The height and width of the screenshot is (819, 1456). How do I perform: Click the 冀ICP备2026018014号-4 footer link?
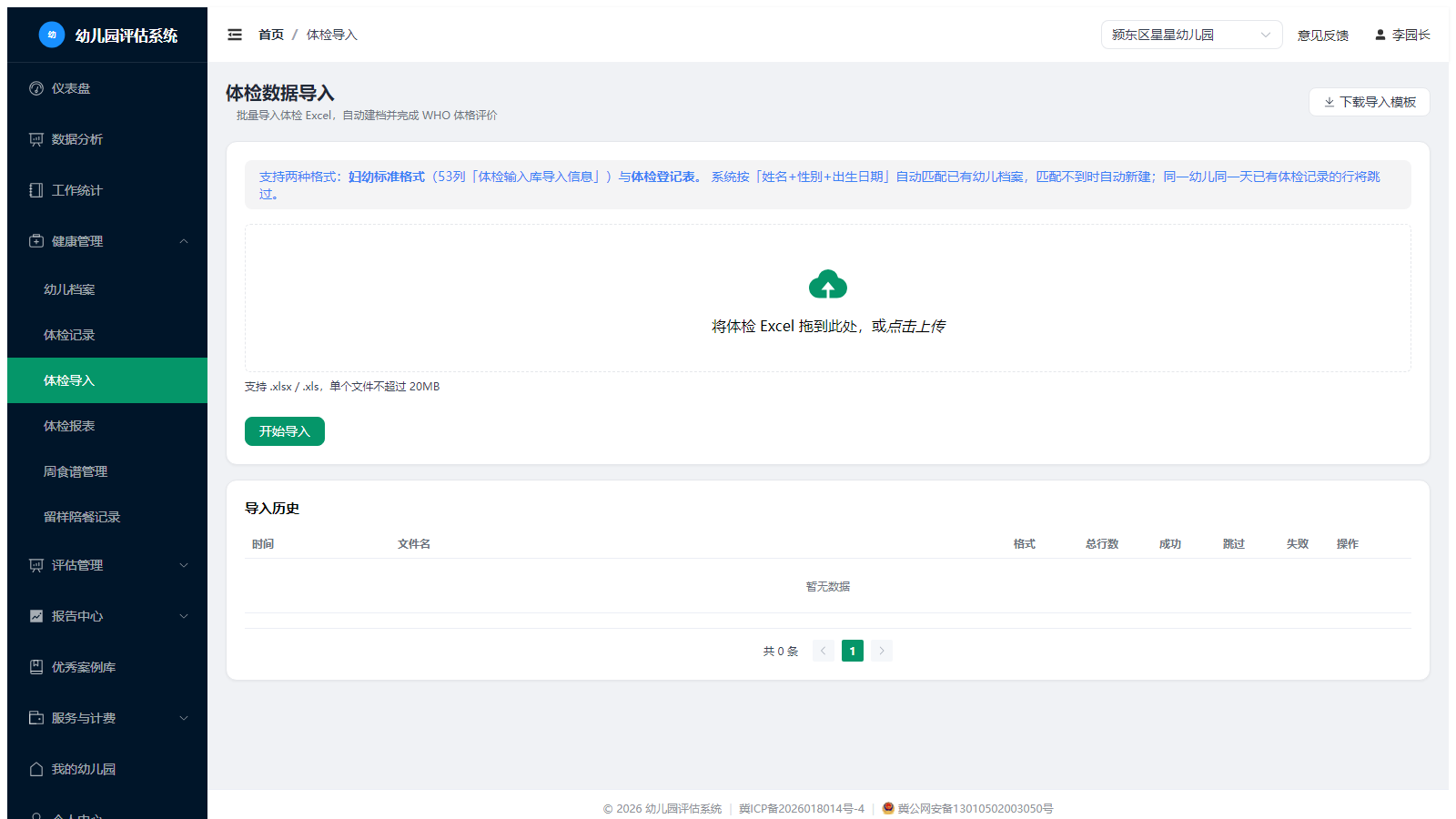point(802,808)
